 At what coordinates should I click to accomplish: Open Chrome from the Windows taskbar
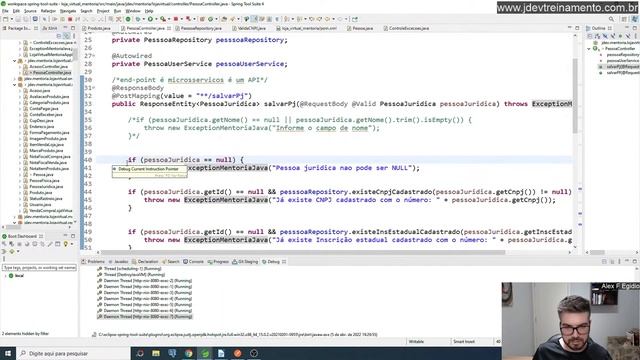189,353
